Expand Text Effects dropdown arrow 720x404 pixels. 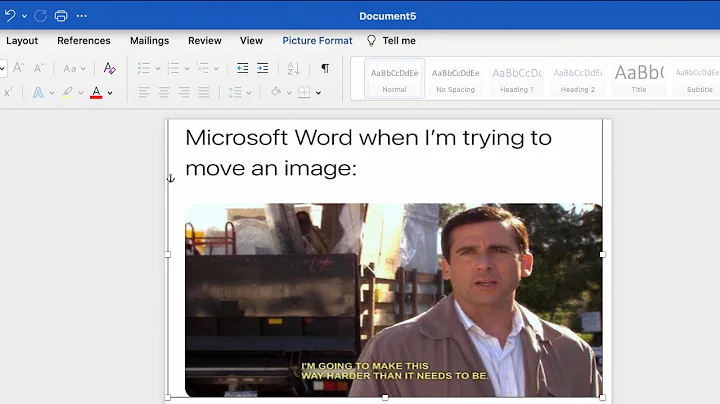point(51,93)
